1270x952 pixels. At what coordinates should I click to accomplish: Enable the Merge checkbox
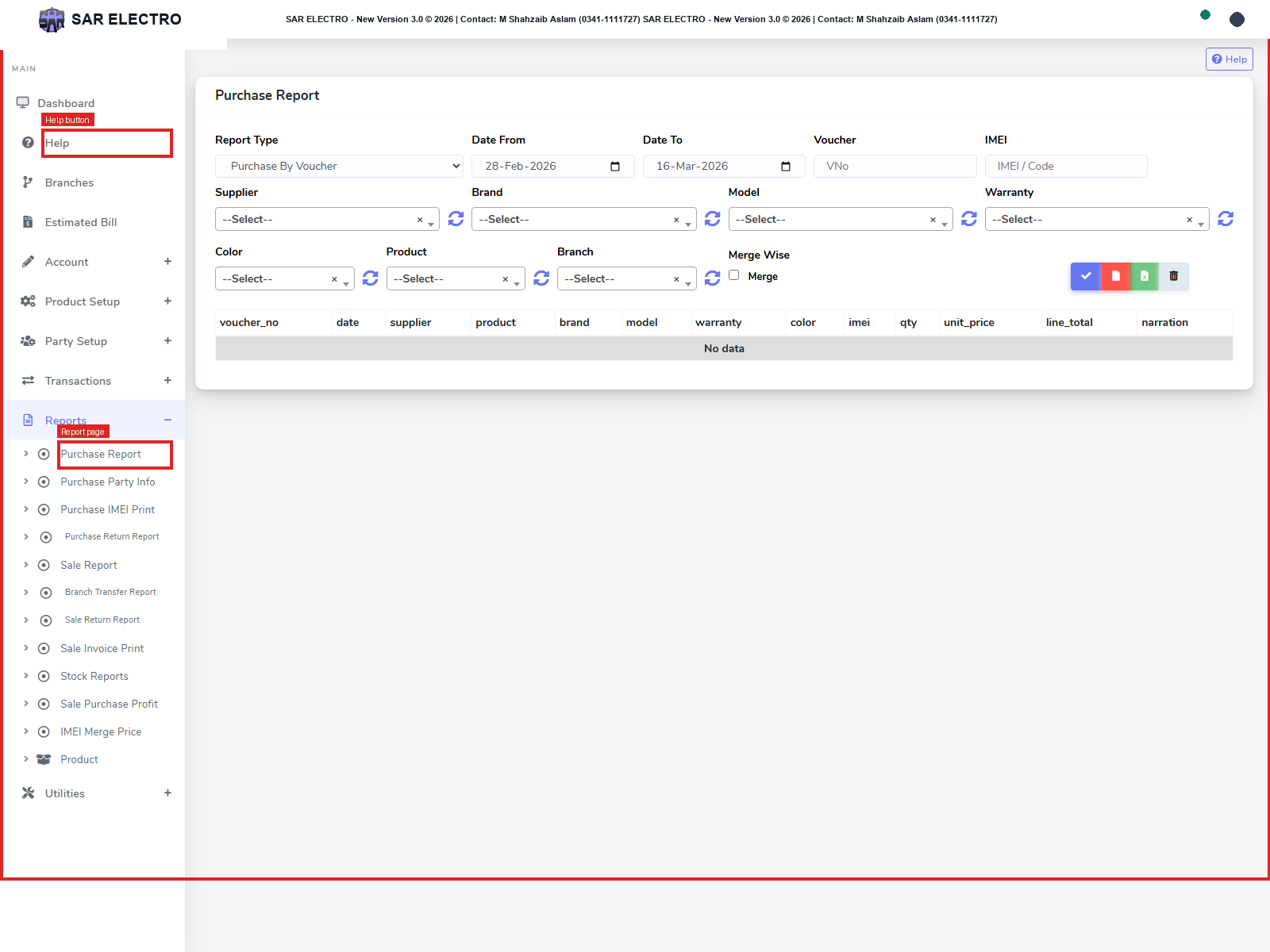734,275
